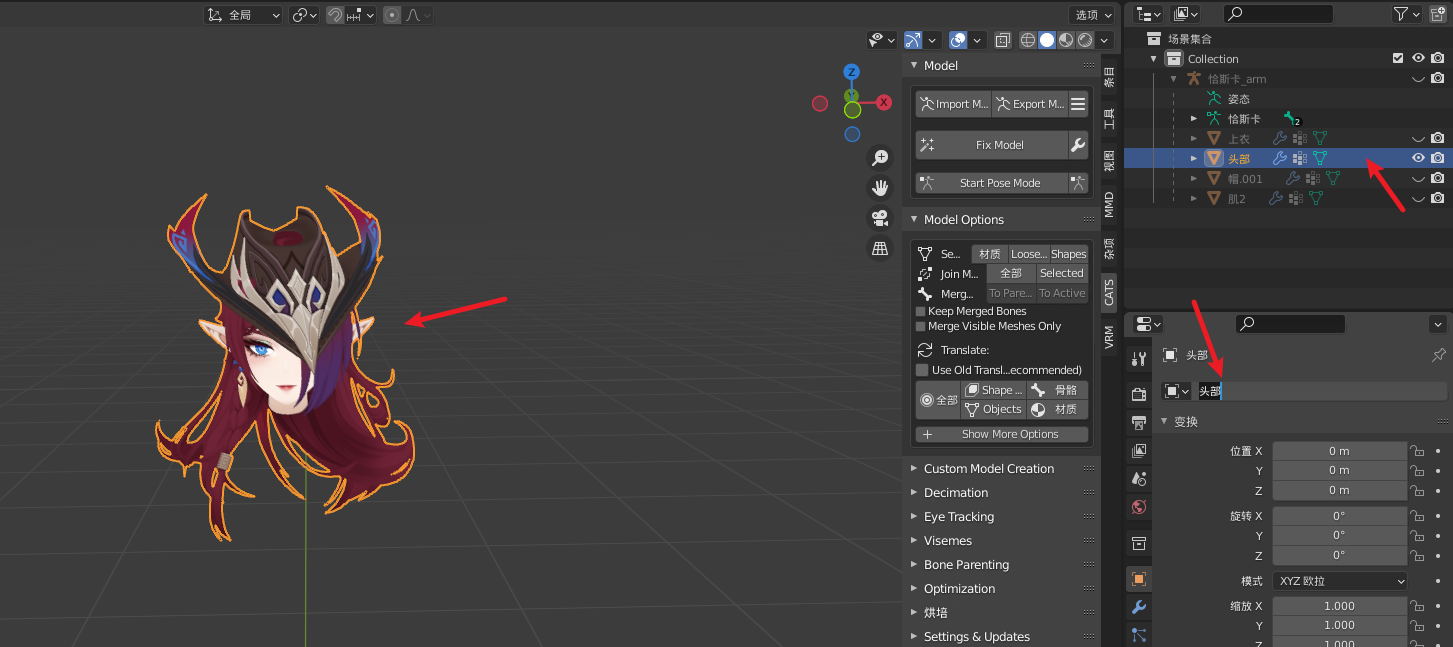Open the Object properties tab icon
Viewport: 1453px width, 647px height.
(1138, 579)
